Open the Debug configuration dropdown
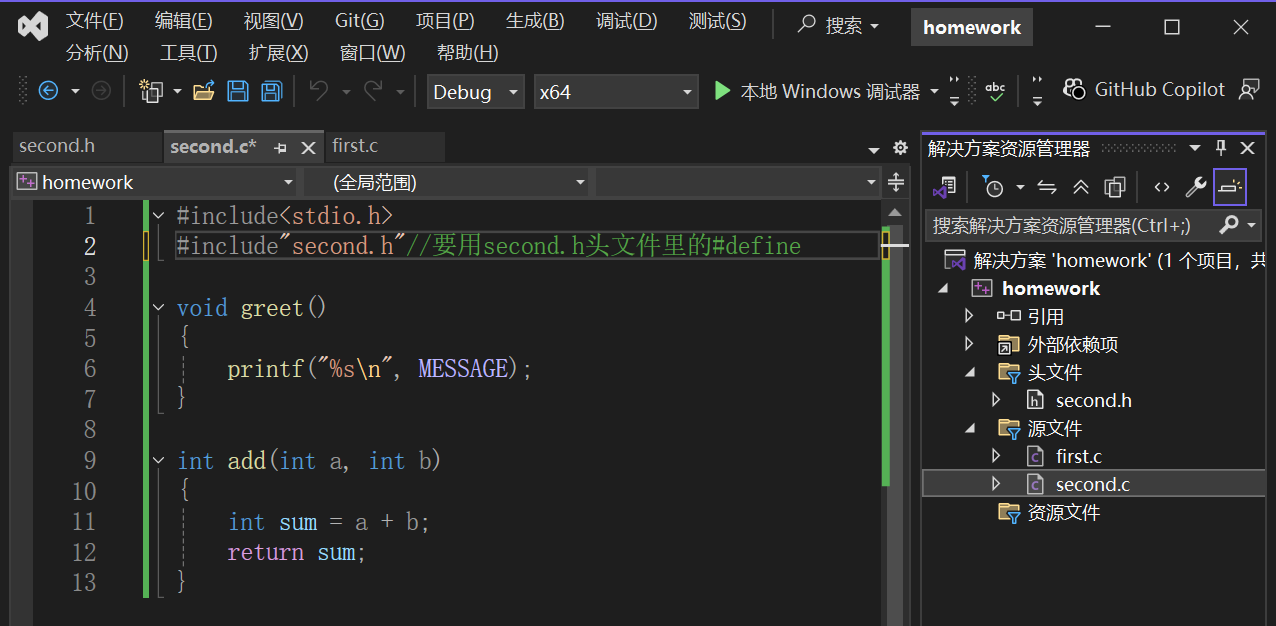The width and height of the screenshot is (1276, 626). tap(475, 92)
